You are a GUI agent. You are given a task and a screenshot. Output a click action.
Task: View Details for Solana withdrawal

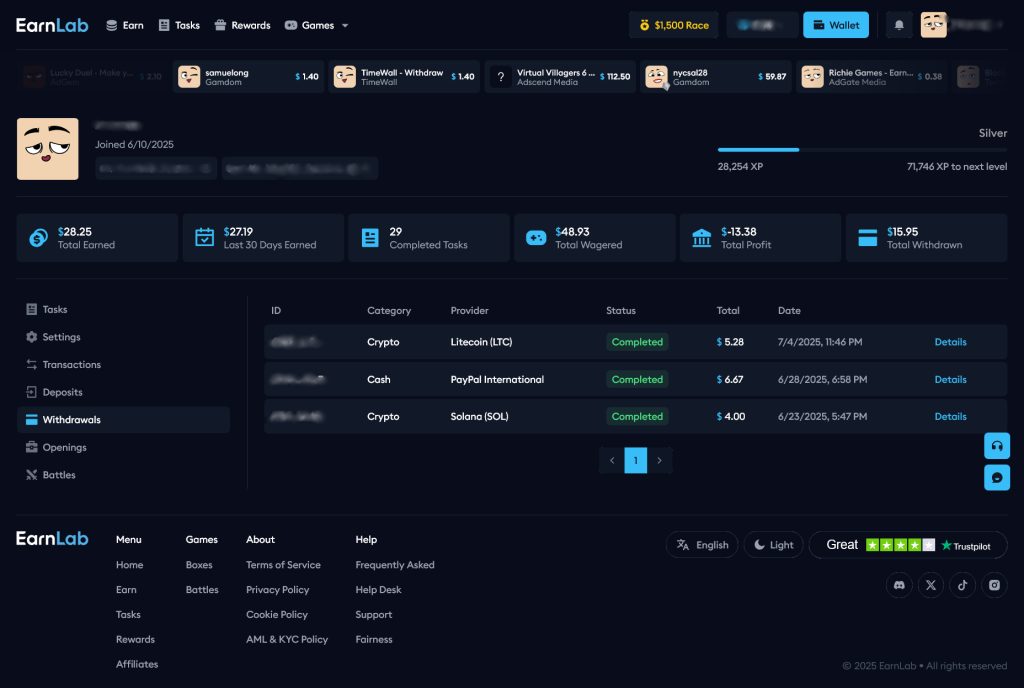coord(950,416)
